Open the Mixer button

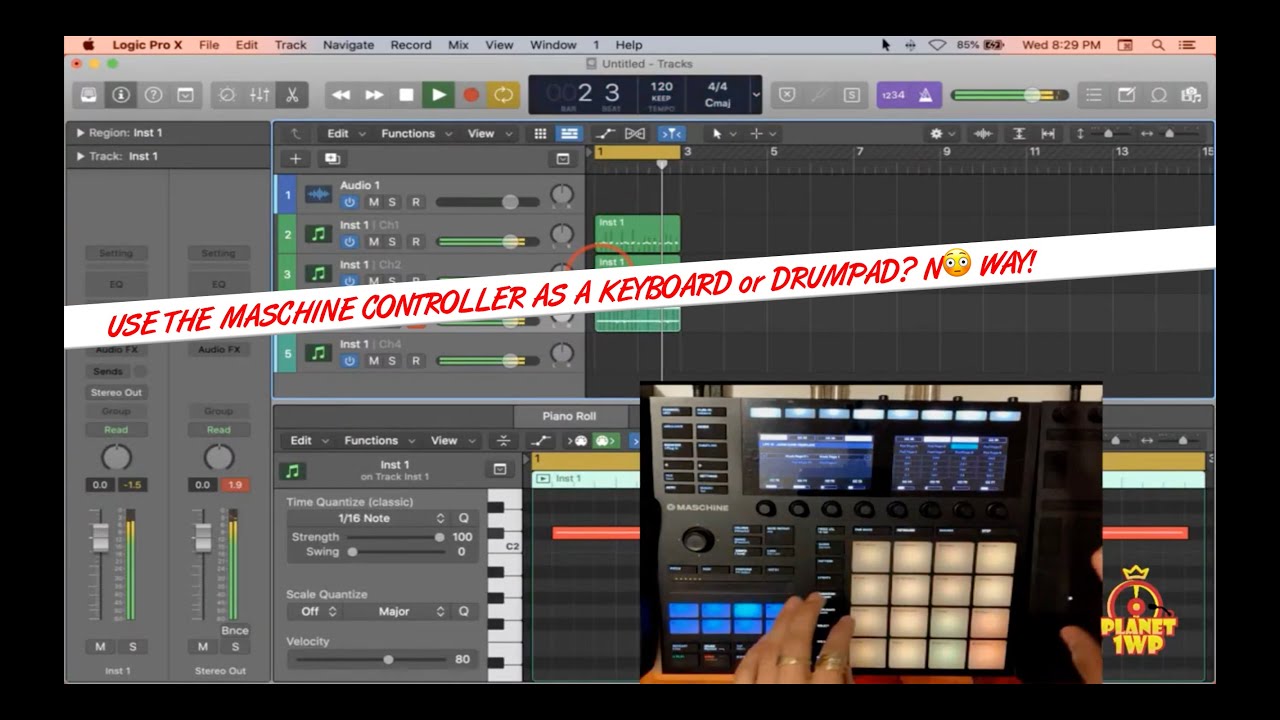[259, 95]
